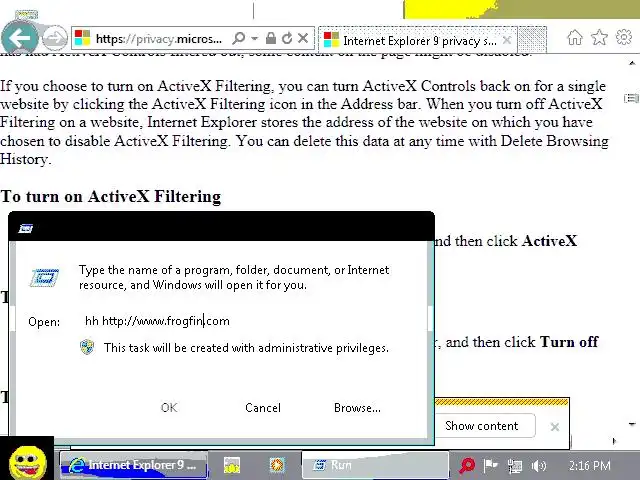Click the address bar search magnifier icon
Viewport: 640px width, 480px height.
click(239, 38)
